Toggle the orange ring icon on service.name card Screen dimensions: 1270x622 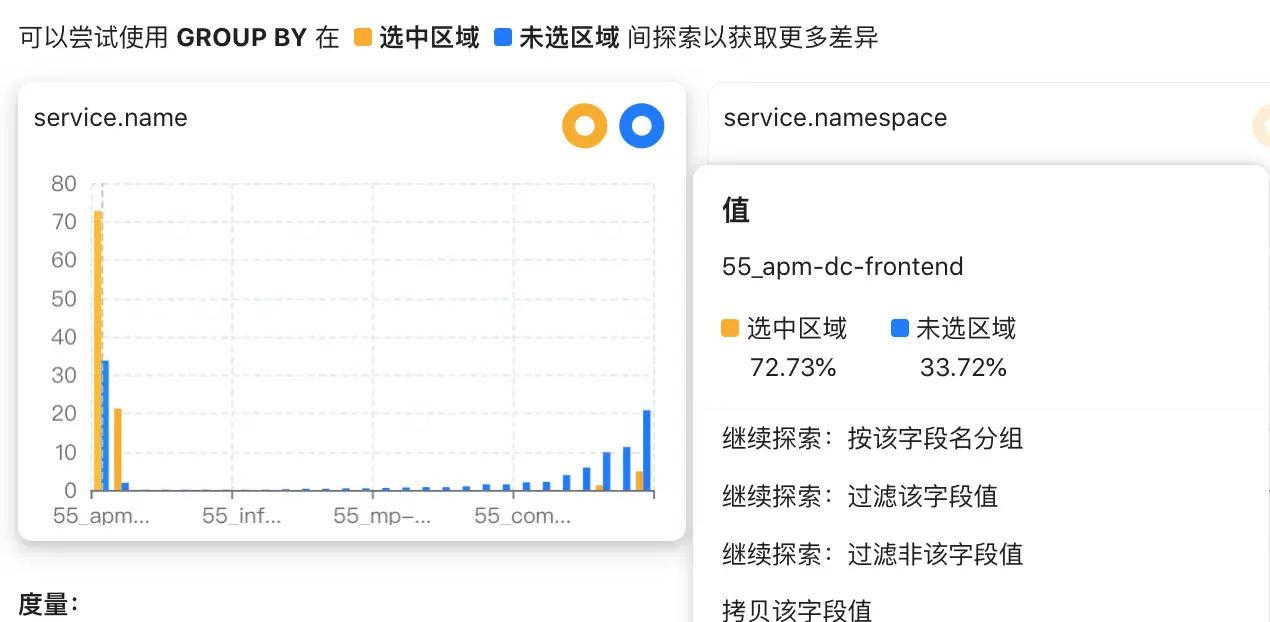click(x=585, y=126)
